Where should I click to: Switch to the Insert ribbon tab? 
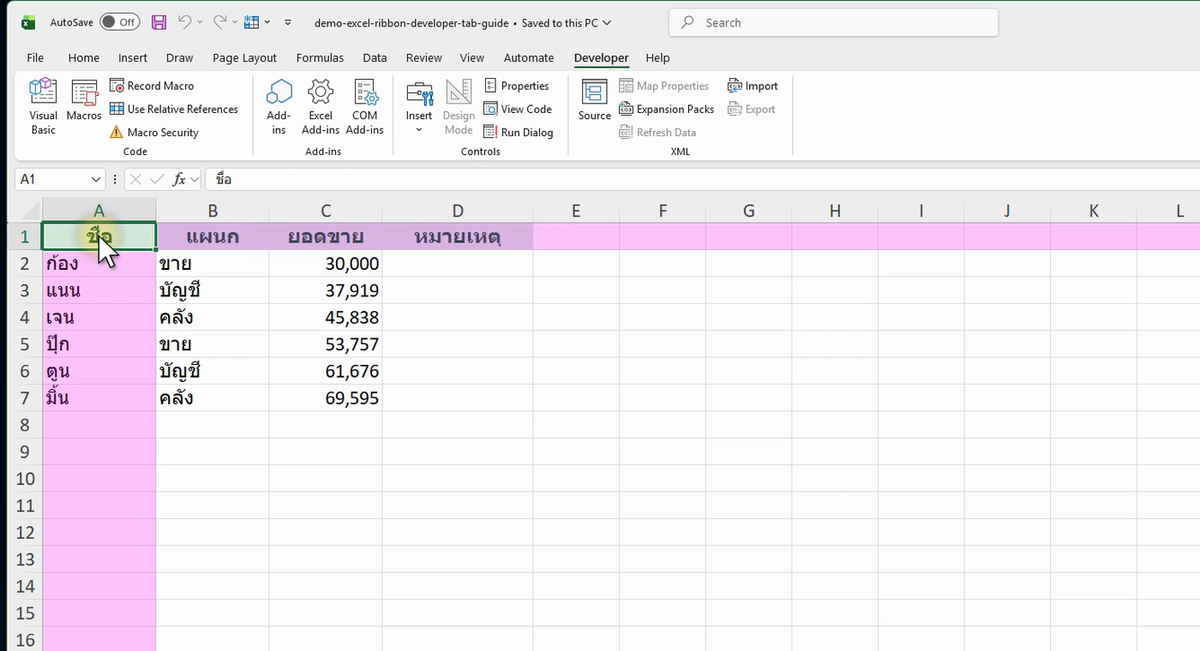tap(133, 58)
